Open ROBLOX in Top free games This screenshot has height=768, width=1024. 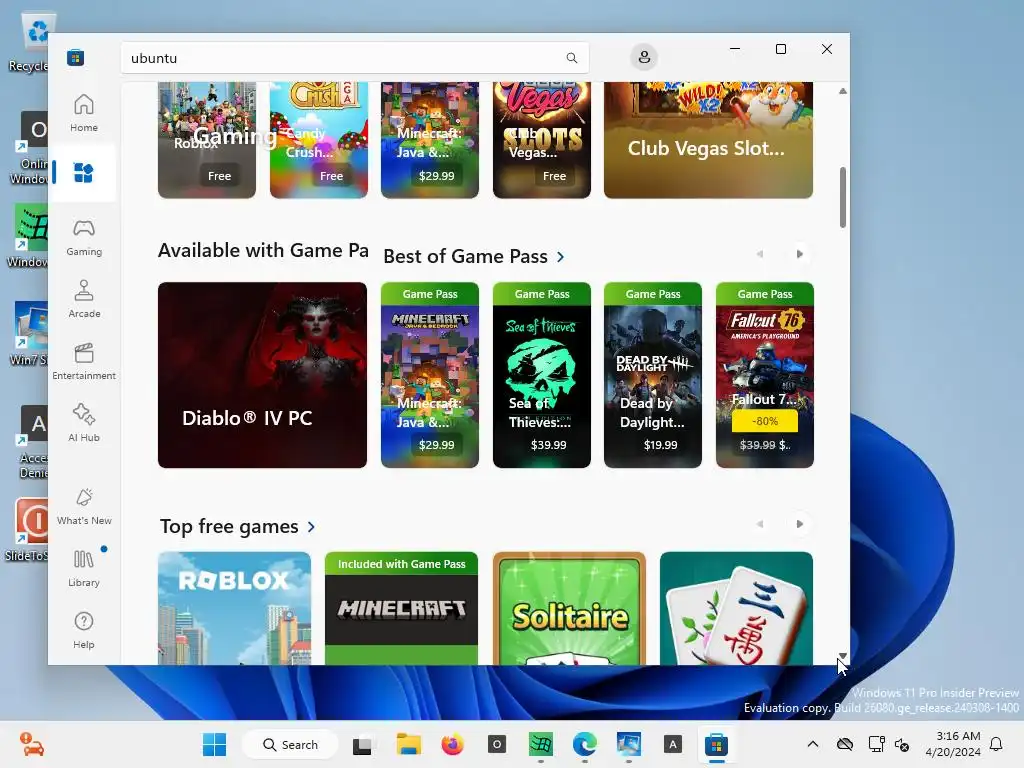coord(234,608)
